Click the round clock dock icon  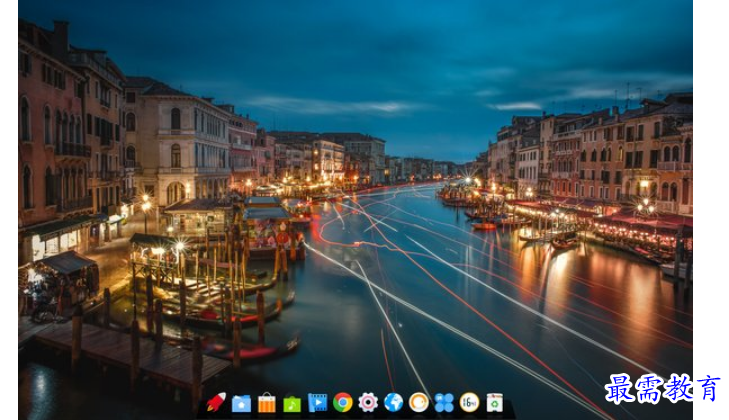click(470, 402)
